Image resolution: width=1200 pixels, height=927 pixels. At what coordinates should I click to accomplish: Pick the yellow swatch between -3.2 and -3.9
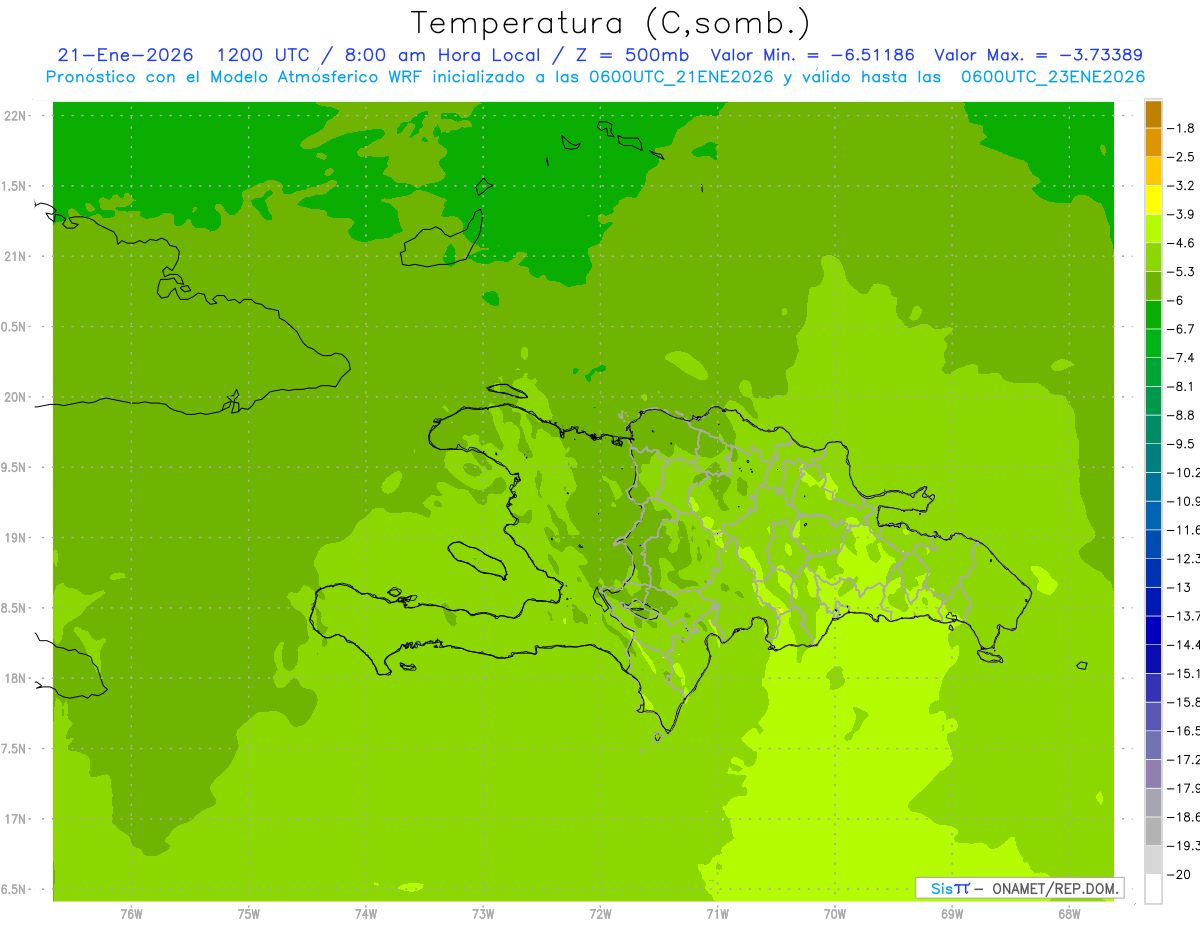[x=1153, y=200]
